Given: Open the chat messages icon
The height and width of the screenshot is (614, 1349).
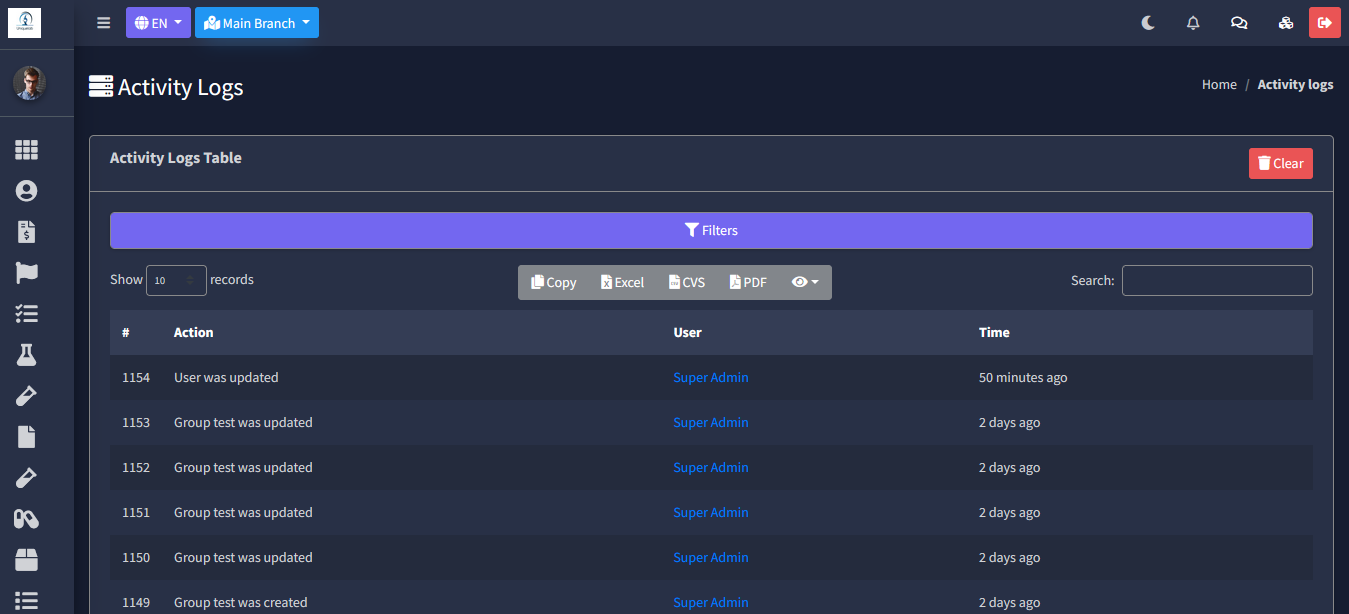Looking at the screenshot, I should pyautogui.click(x=1239, y=23).
